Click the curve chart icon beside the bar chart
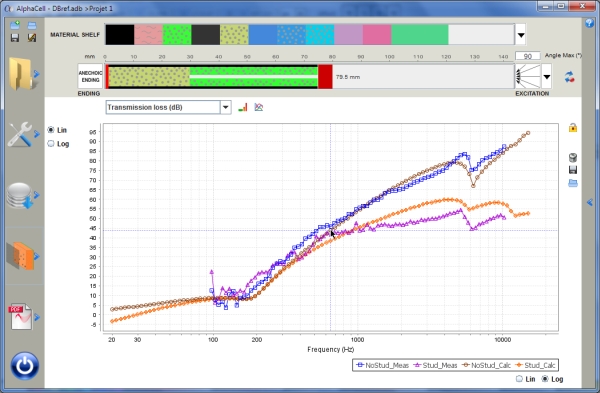Viewport: 600px width, 393px height. tap(259, 108)
